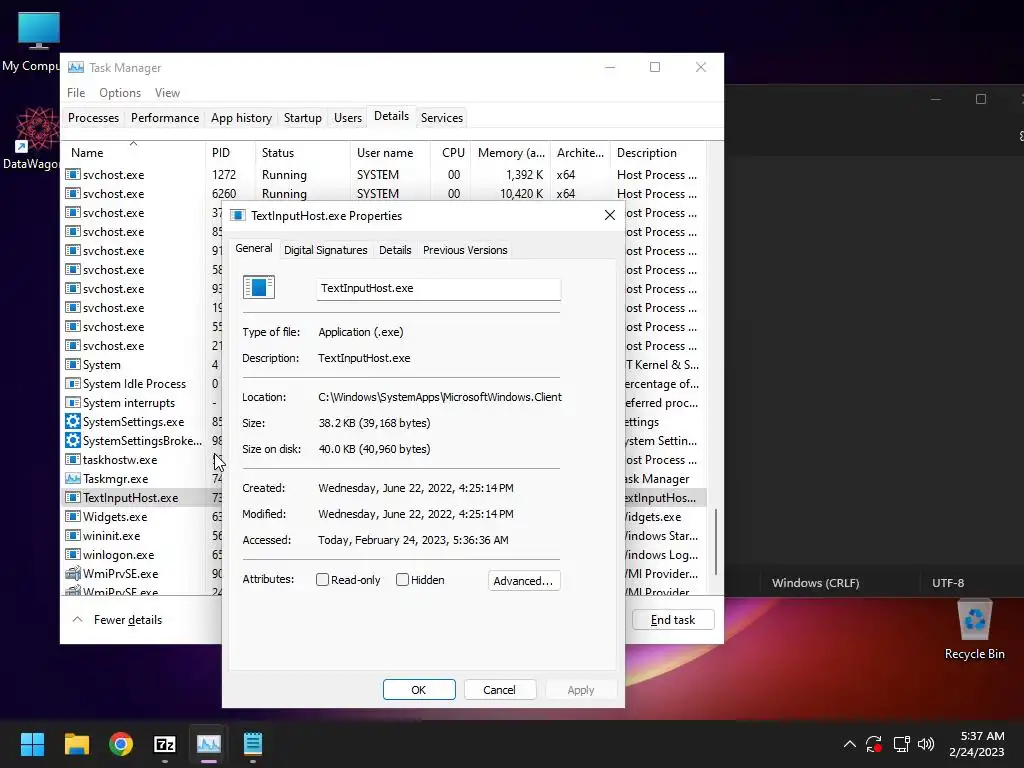Screen dimensions: 1024x768
Task: Click the TextInputHost.exe Properties title icon
Action: [238, 216]
